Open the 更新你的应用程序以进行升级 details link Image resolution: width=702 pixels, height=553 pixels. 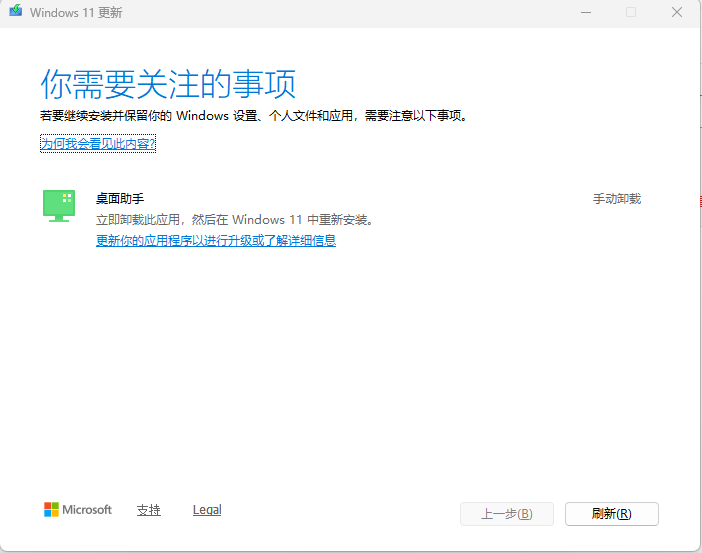click(x=215, y=241)
